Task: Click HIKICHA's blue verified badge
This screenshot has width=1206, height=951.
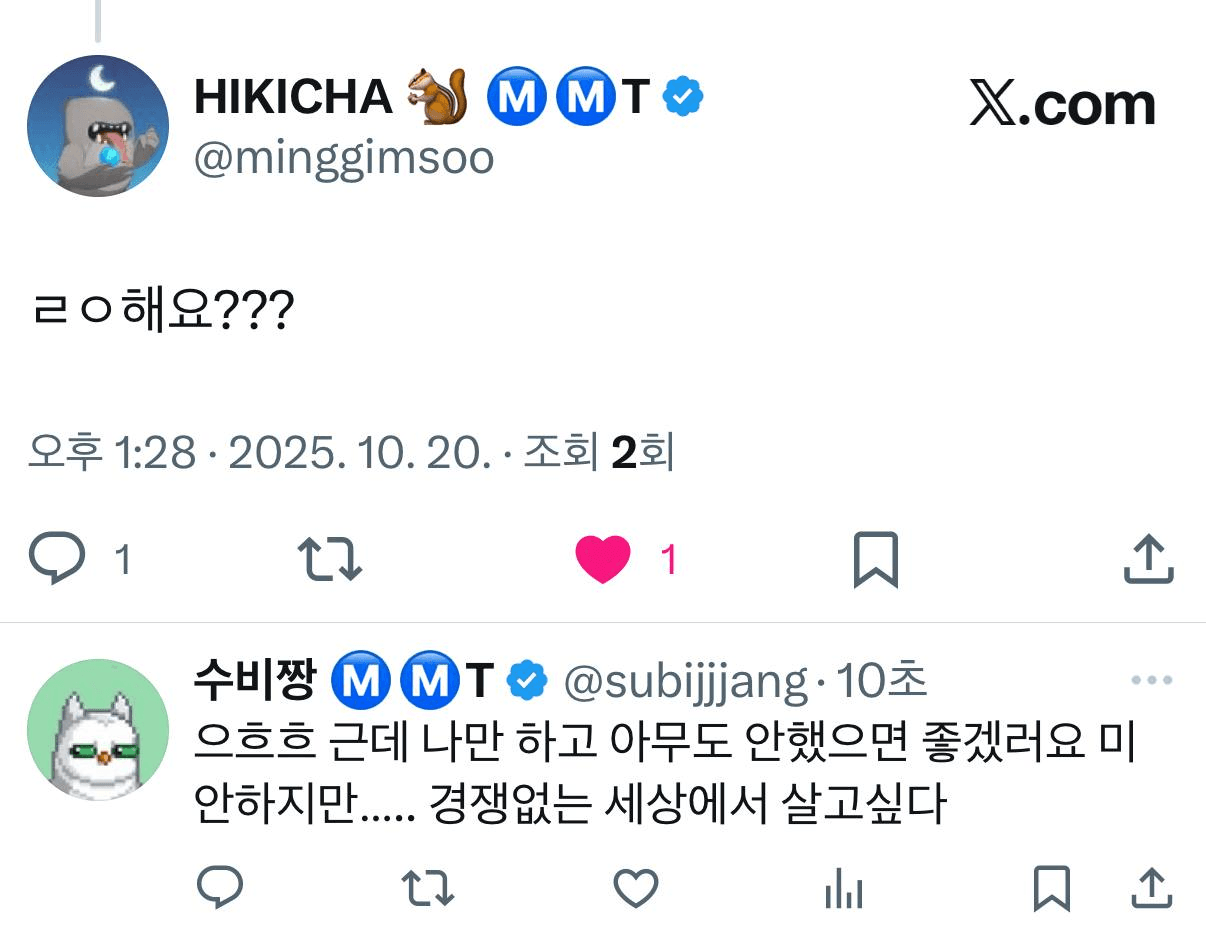Action: click(x=684, y=96)
